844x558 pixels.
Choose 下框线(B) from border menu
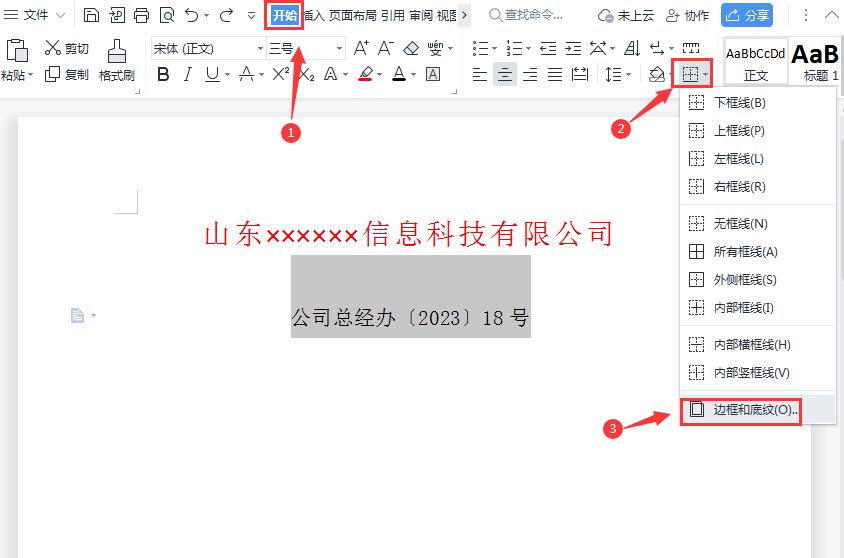[758, 103]
